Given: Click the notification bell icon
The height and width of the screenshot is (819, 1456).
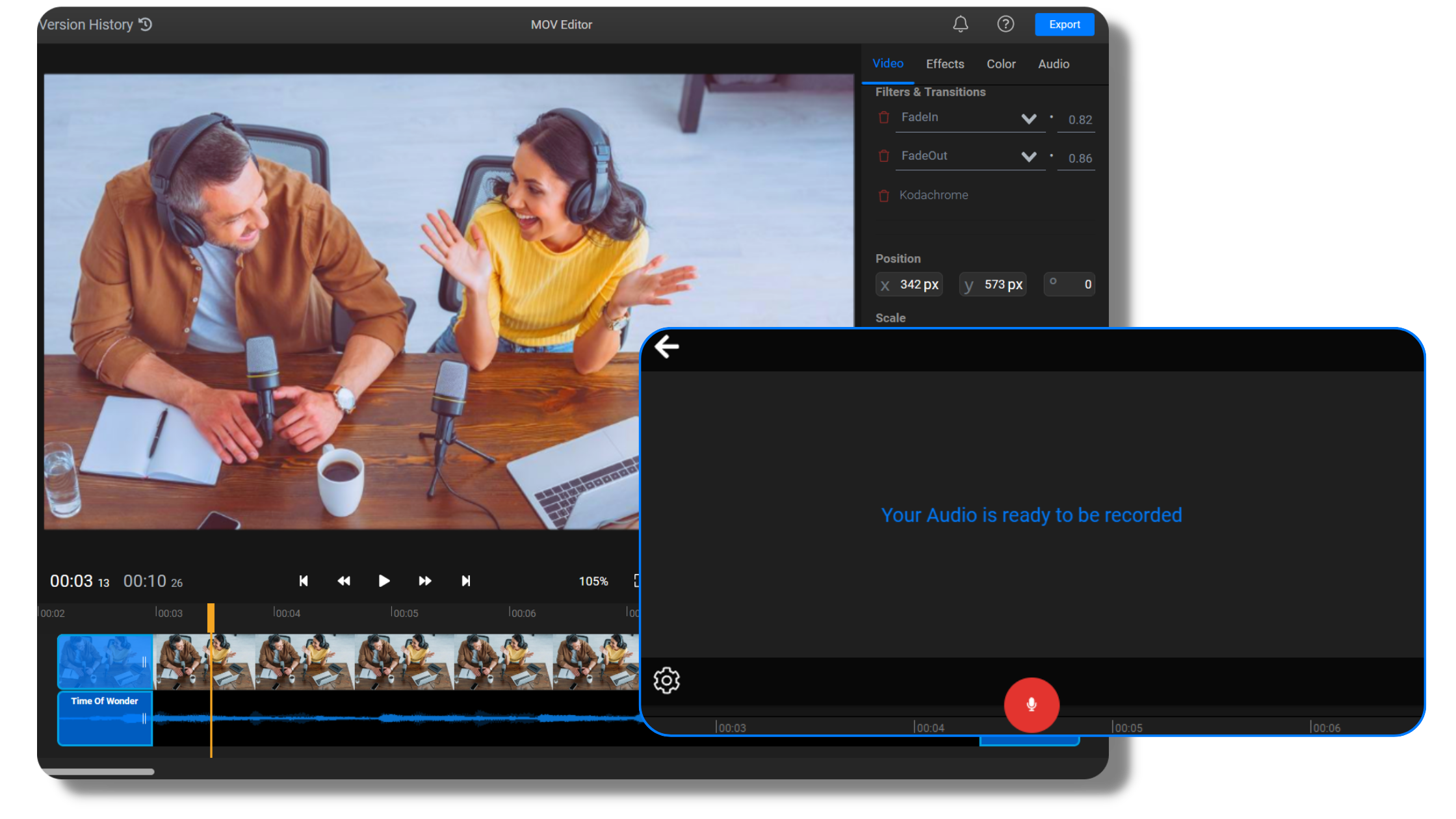Looking at the screenshot, I should tap(960, 24).
